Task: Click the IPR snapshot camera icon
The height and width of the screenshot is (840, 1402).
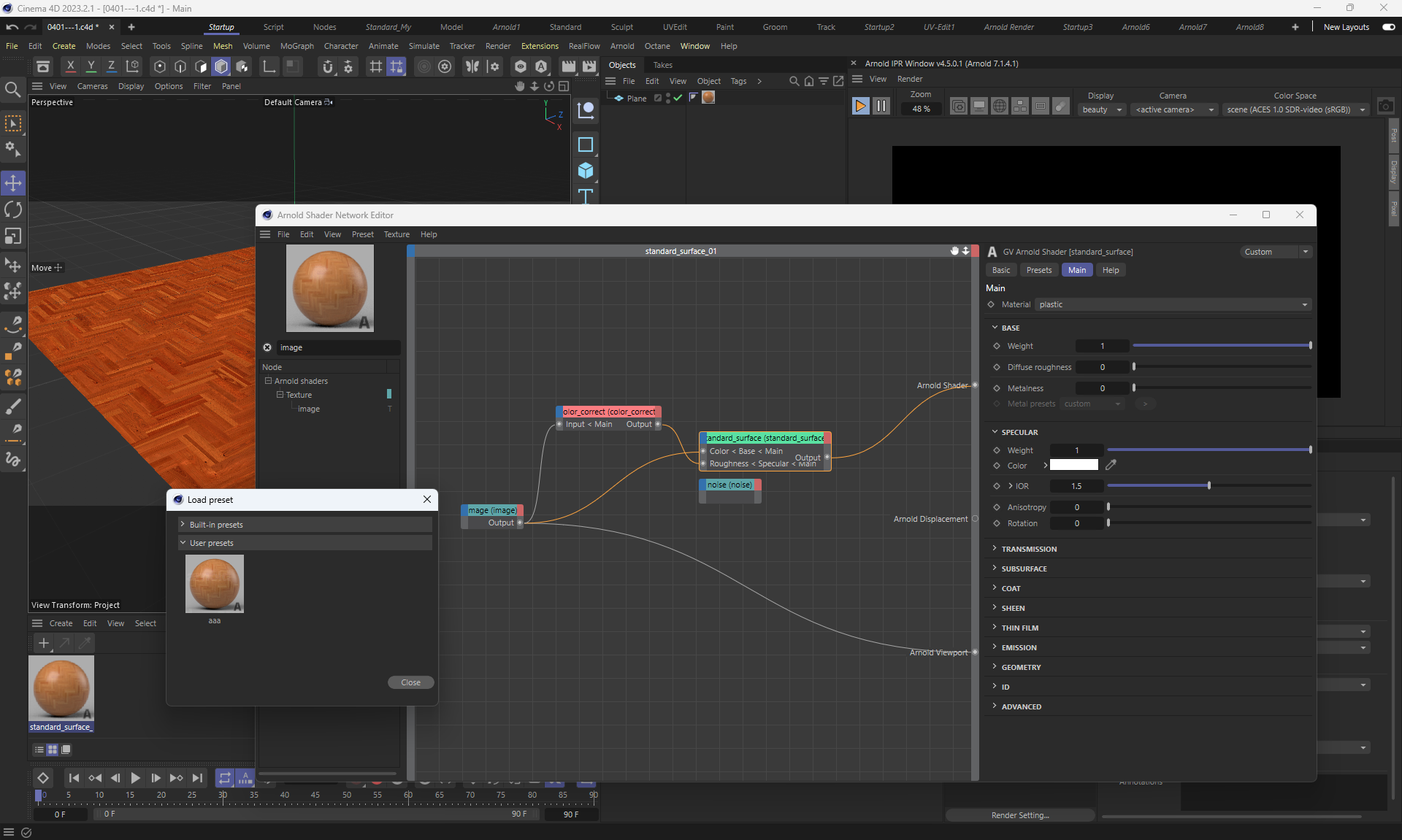Action: 1385,107
